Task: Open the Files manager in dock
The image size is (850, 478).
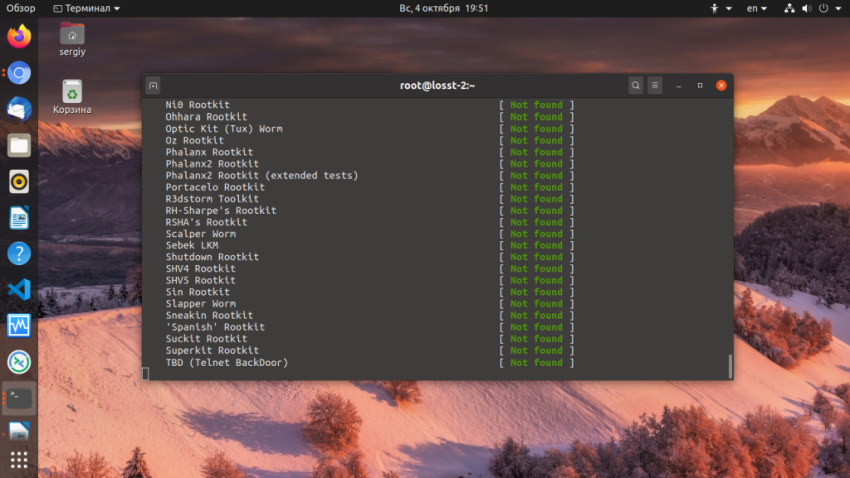Action: pyautogui.click(x=19, y=145)
